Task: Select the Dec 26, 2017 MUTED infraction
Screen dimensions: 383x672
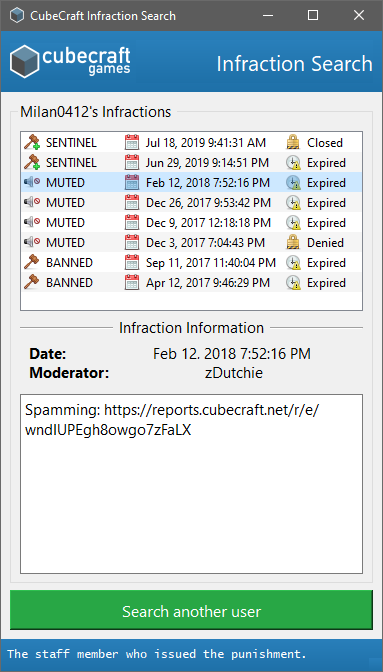Action: tap(191, 202)
